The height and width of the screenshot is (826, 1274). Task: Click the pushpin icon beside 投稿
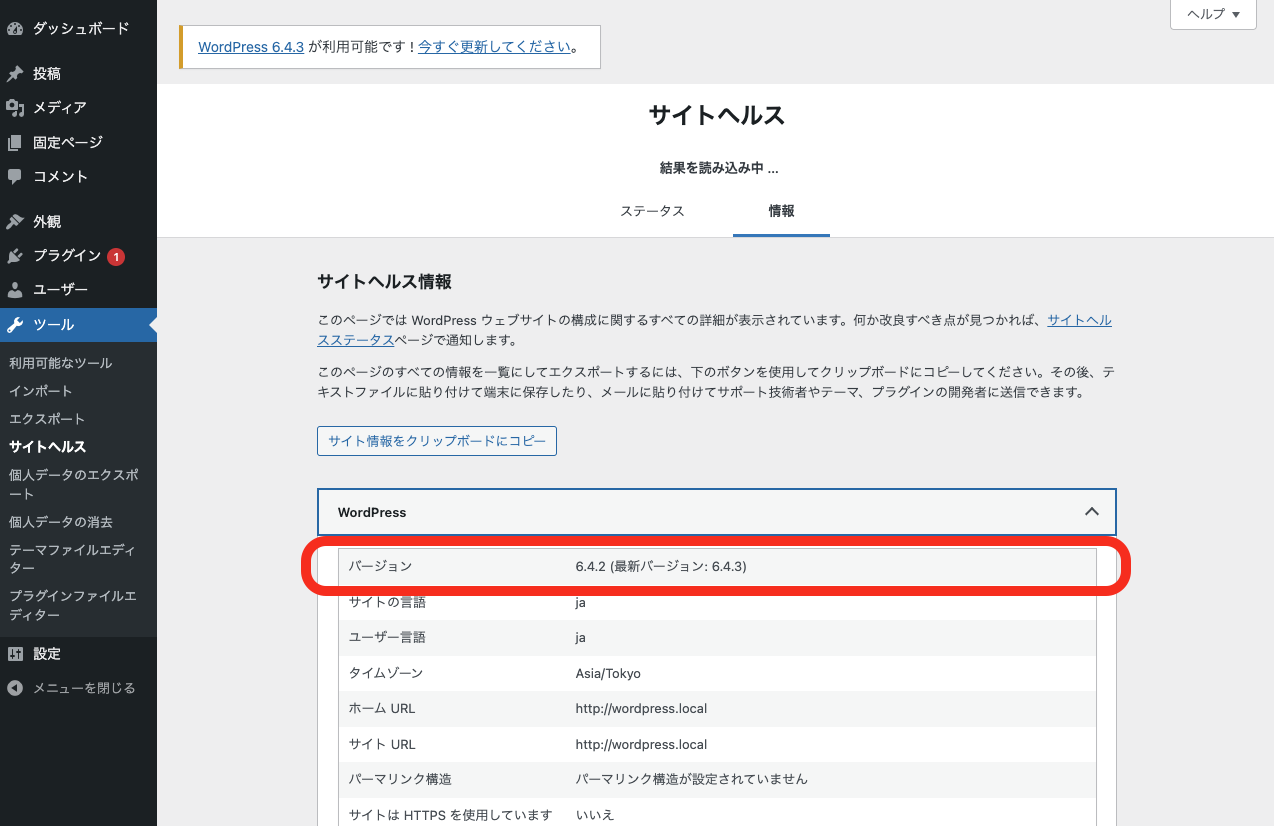pyautogui.click(x=15, y=74)
